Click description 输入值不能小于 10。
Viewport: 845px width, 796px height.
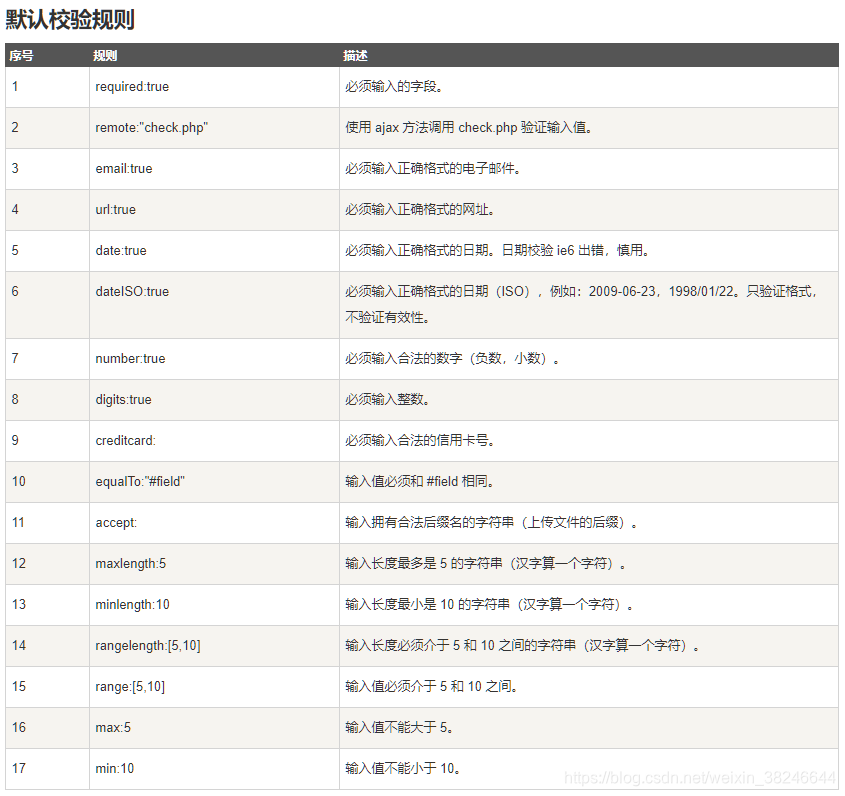tap(403, 769)
